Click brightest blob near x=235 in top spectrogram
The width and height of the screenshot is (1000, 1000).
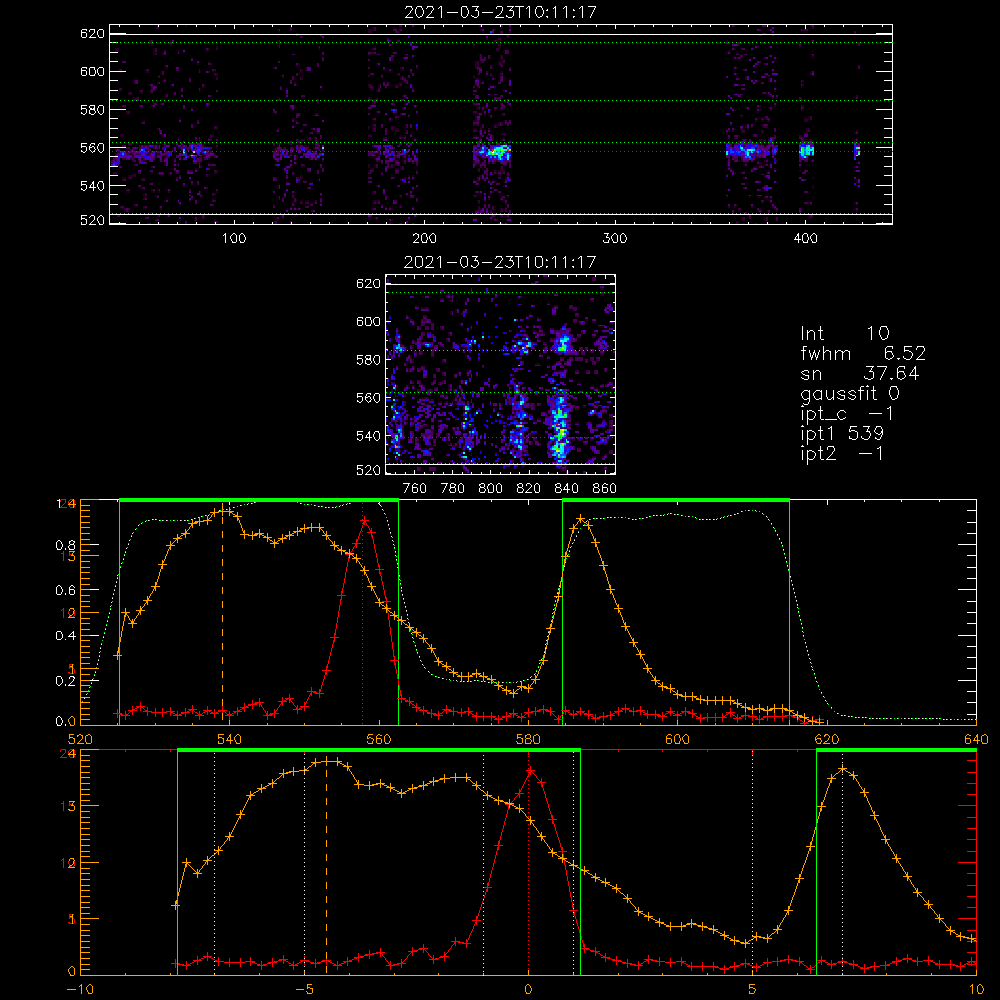[495, 152]
